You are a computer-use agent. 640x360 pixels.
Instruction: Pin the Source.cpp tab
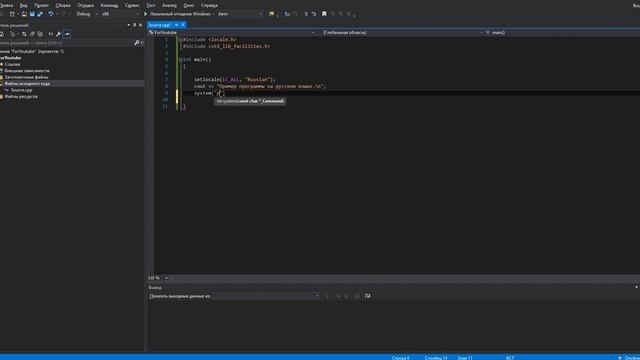coord(176,25)
